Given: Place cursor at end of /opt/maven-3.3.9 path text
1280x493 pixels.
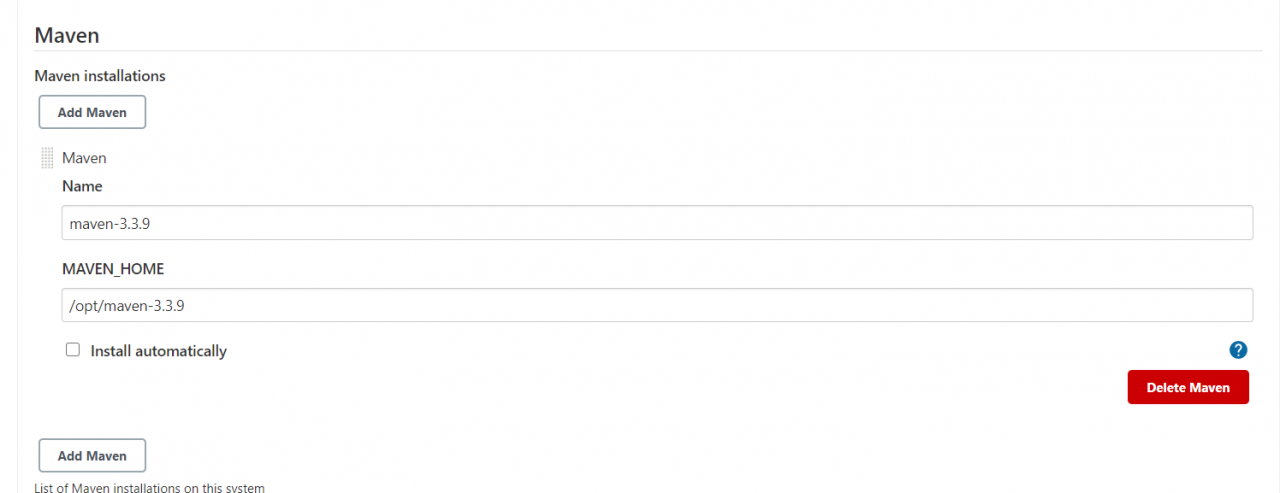Looking at the screenshot, I should coord(186,306).
